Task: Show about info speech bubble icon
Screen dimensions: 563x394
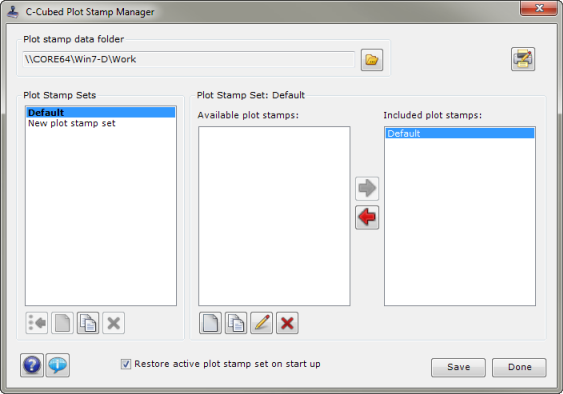Action: pos(57,365)
